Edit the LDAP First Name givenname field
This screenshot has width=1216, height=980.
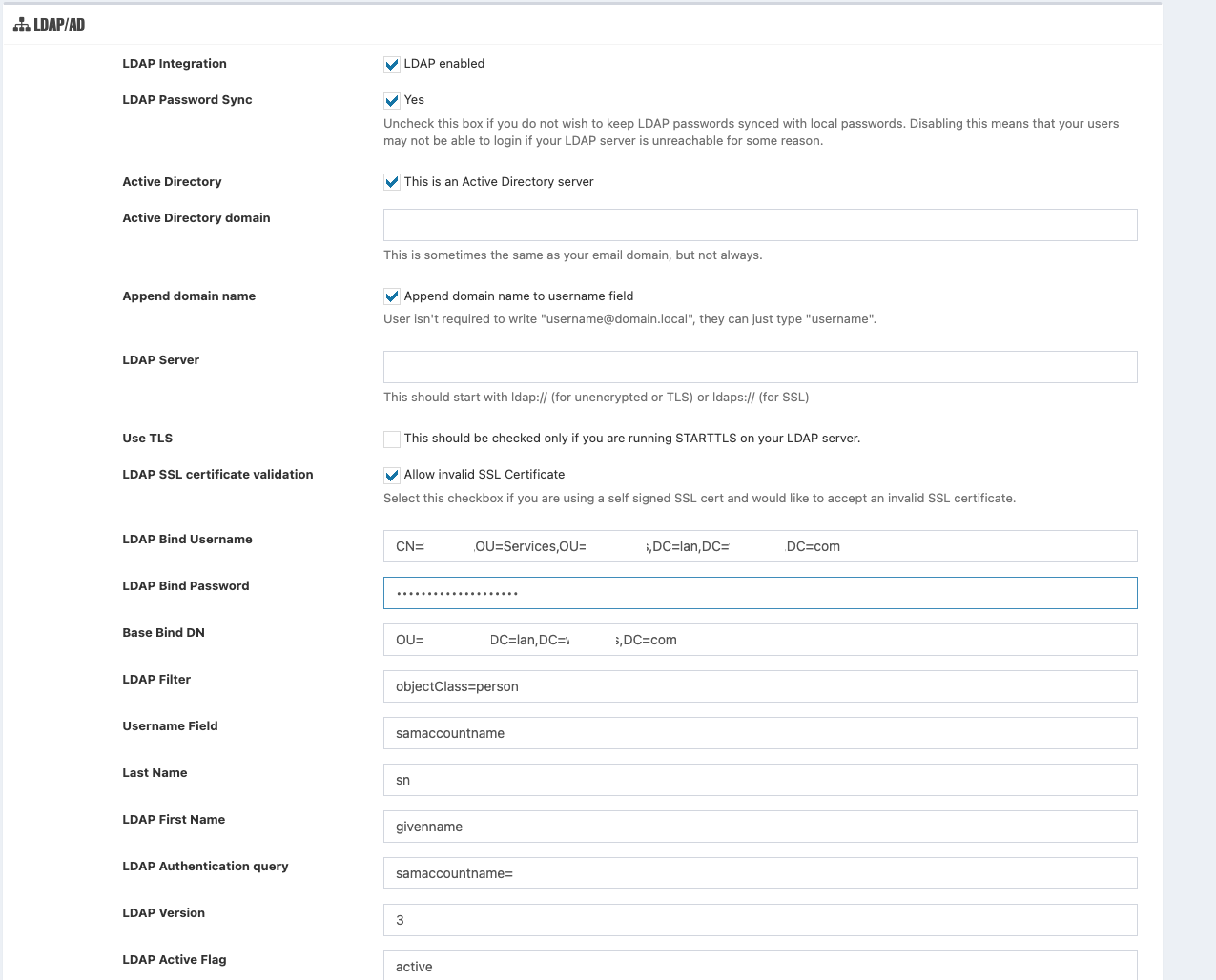click(760, 827)
